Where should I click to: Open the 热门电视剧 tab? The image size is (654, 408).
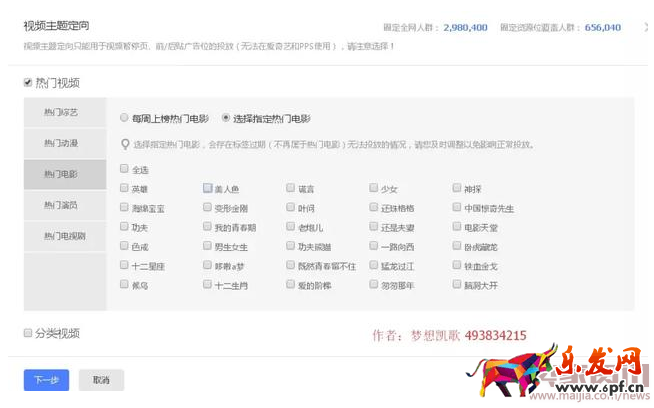coord(64,236)
